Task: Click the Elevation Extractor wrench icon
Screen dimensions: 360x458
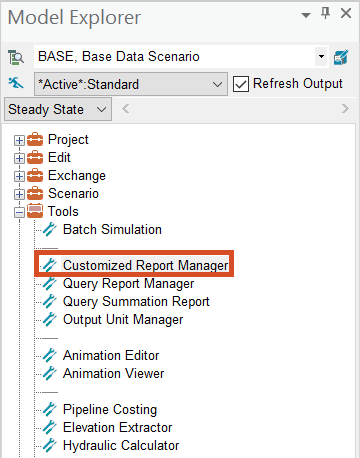Action: coord(50,427)
